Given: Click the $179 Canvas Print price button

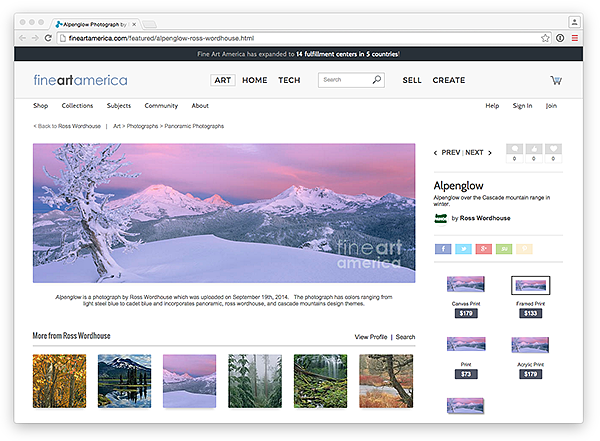Looking at the screenshot, I should click(466, 313).
